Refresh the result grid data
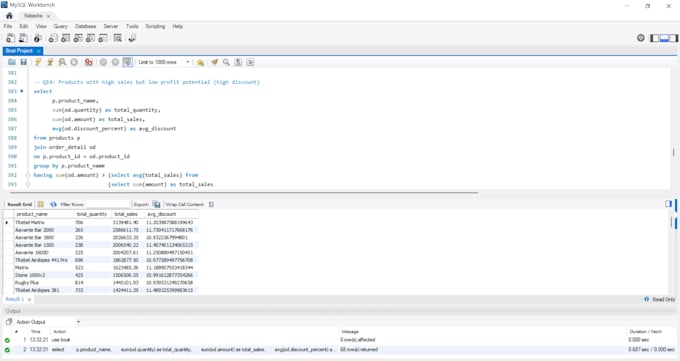The image size is (680, 361). pos(53,204)
